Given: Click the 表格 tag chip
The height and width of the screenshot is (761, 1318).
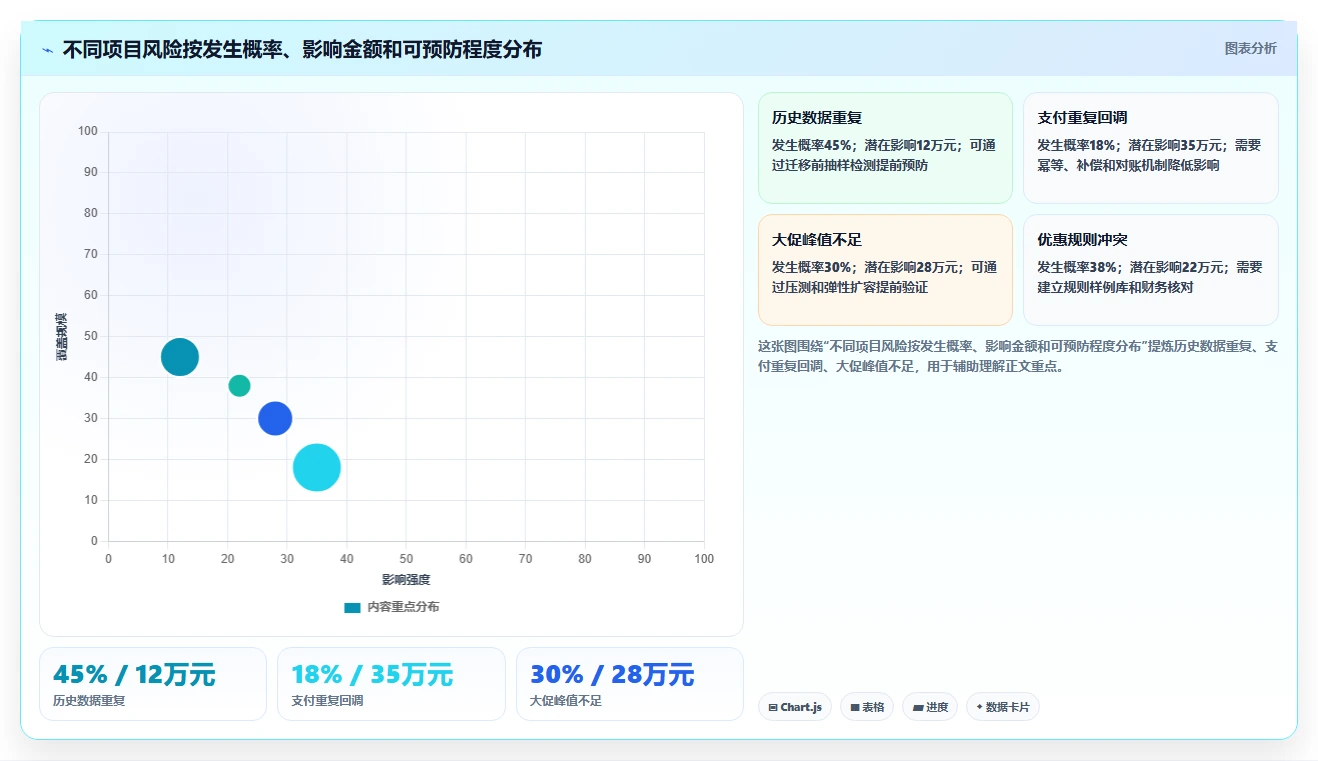Looking at the screenshot, I should pyautogui.click(x=867, y=707).
